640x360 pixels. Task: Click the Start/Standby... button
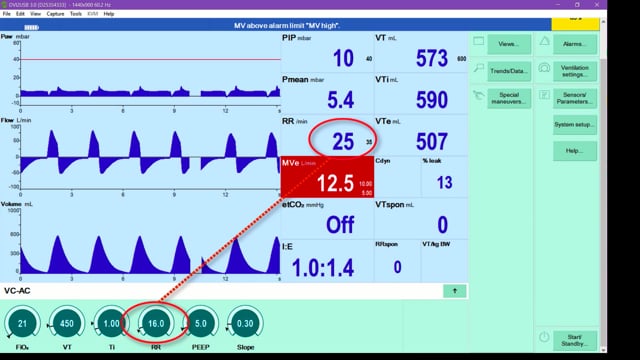(575, 340)
